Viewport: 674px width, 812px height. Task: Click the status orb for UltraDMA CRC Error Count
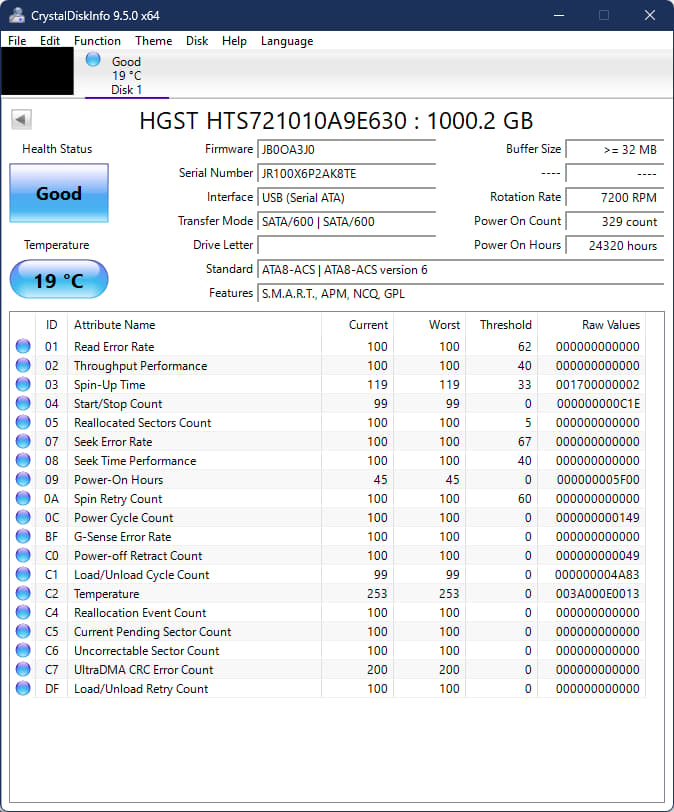[x=23, y=669]
